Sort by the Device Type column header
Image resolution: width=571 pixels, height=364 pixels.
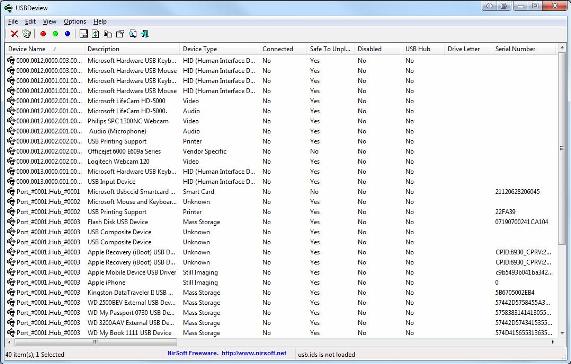point(220,49)
